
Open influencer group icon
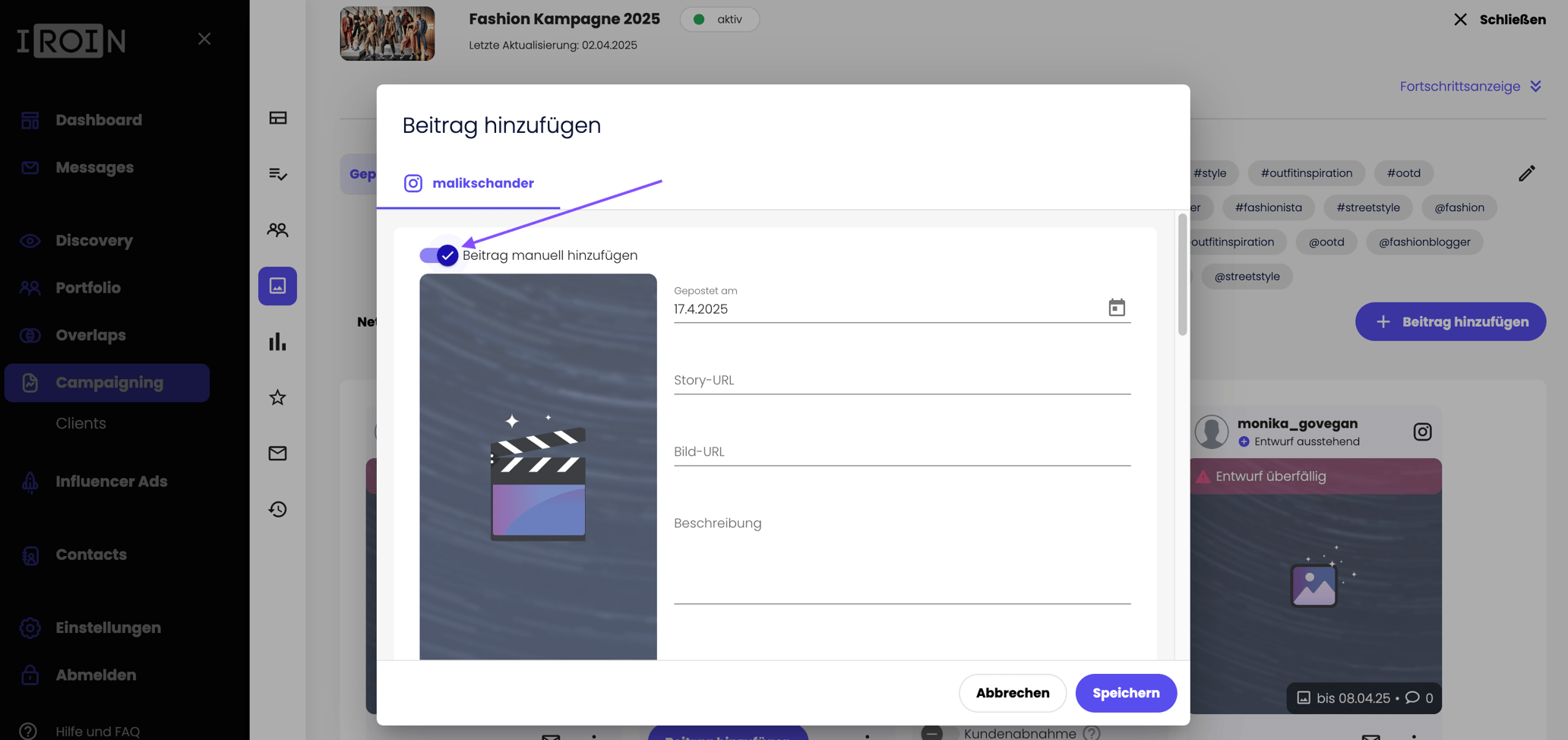(x=277, y=229)
